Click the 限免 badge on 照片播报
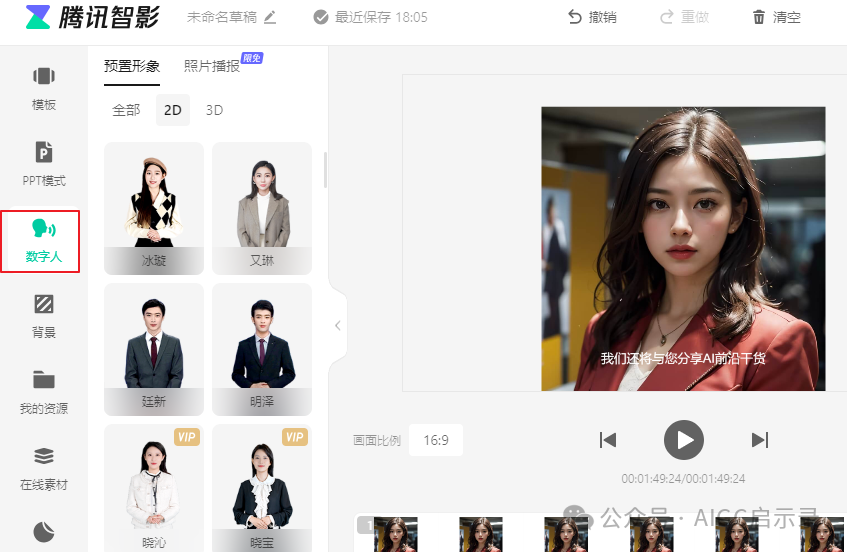Image resolution: width=847 pixels, height=552 pixels. [252, 58]
